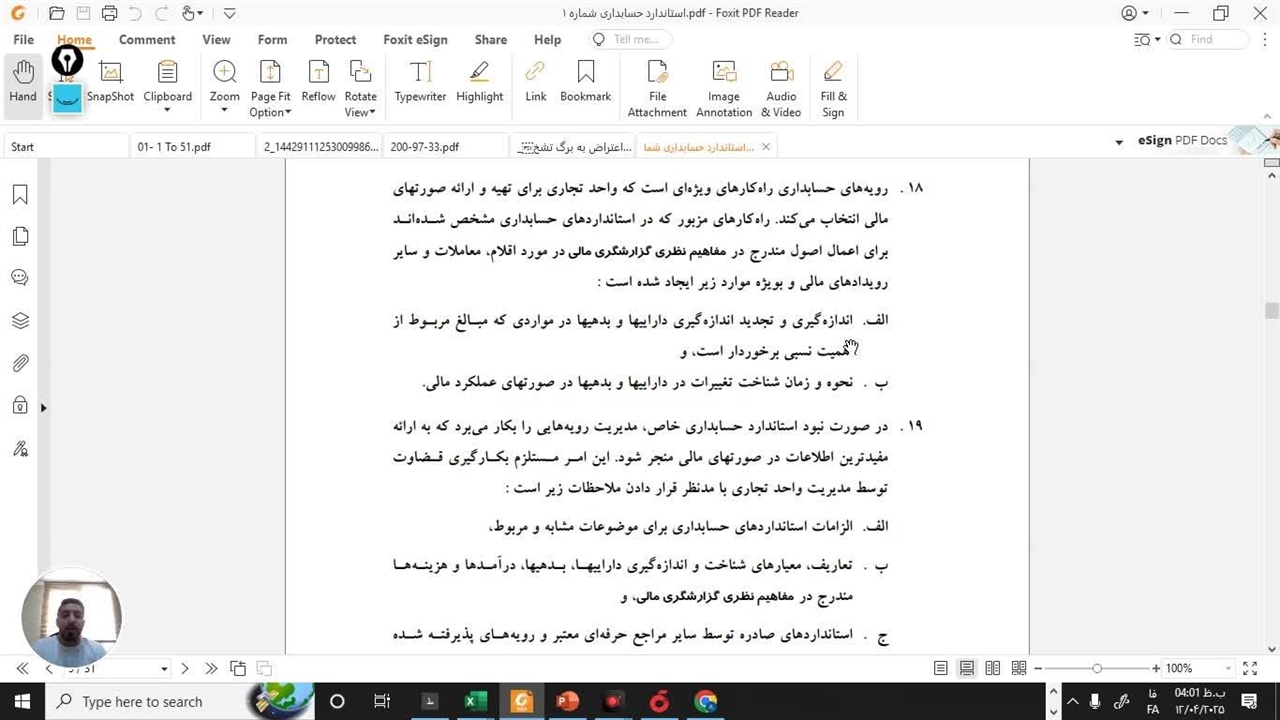Select the Typewriter tool
Image resolution: width=1280 pixels, height=720 pixels.
[x=420, y=82]
